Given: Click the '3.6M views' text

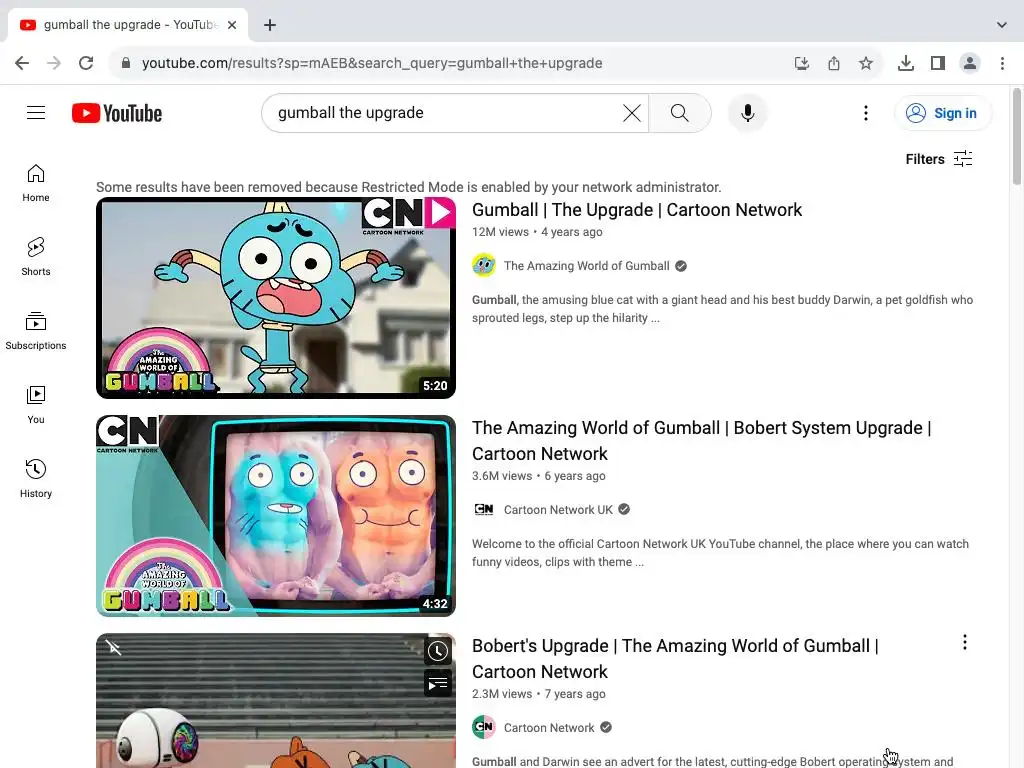Looking at the screenshot, I should [x=502, y=476].
